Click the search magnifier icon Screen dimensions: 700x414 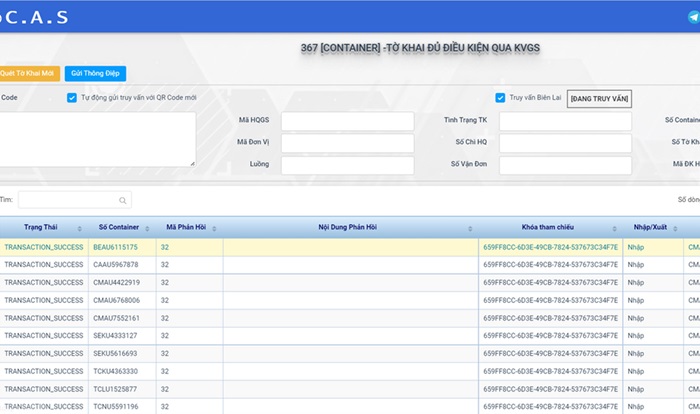[x=123, y=200]
